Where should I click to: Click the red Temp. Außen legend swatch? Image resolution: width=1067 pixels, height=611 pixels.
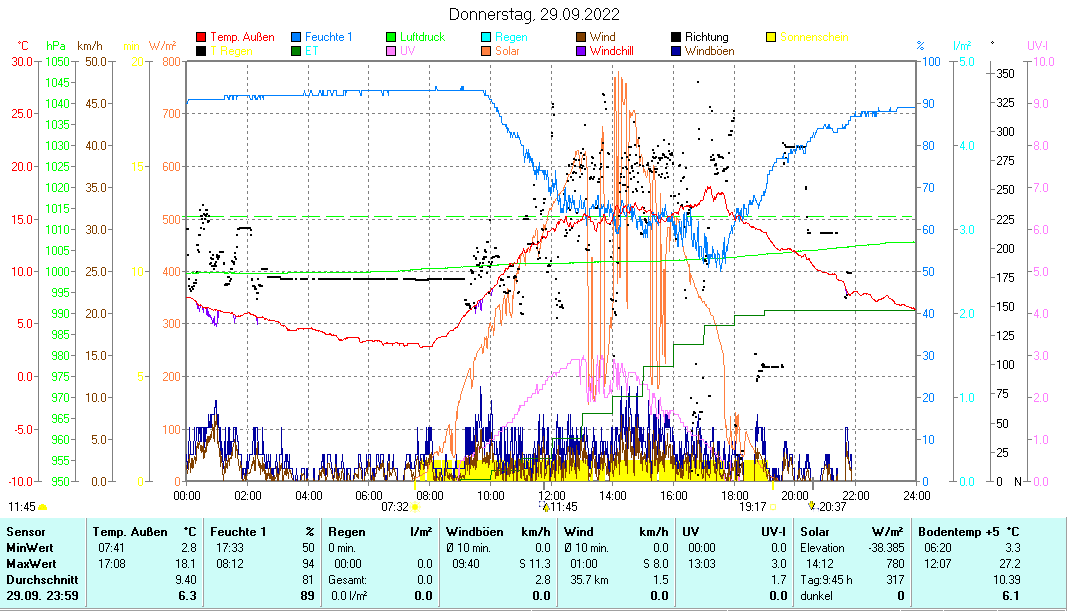pyautogui.click(x=201, y=37)
